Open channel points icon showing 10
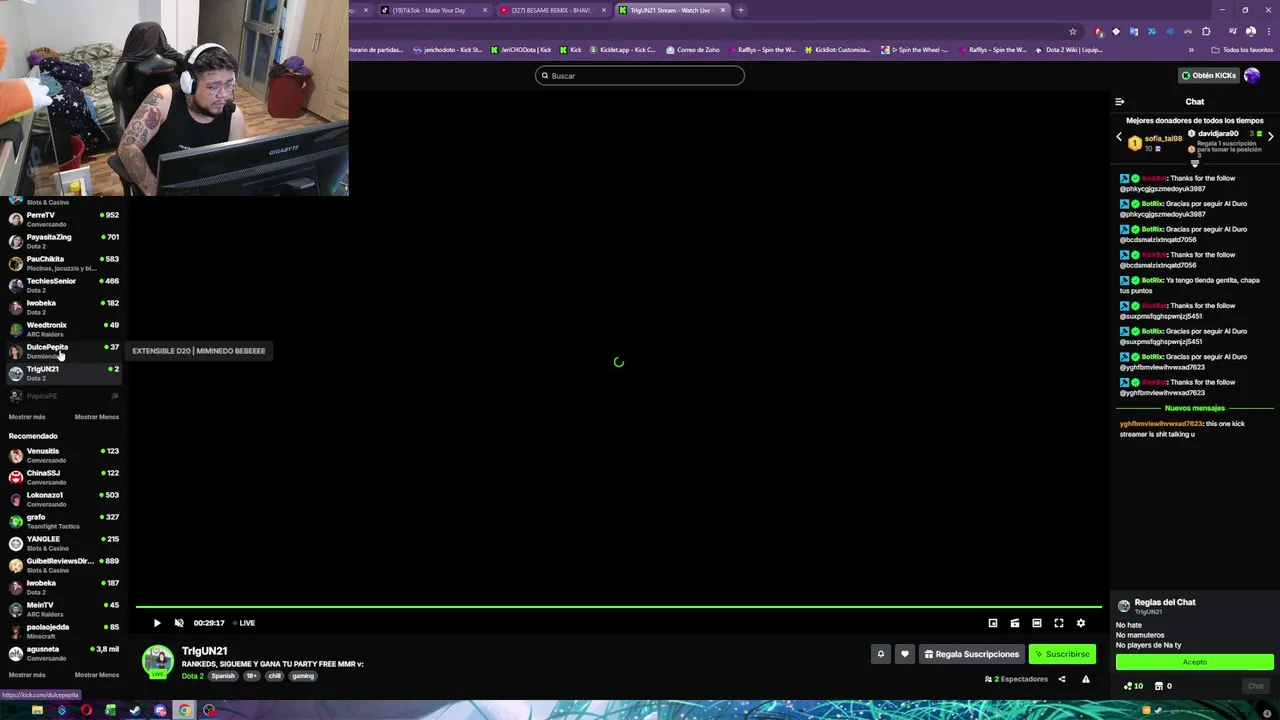This screenshot has width=1280, height=720. coord(1133,686)
